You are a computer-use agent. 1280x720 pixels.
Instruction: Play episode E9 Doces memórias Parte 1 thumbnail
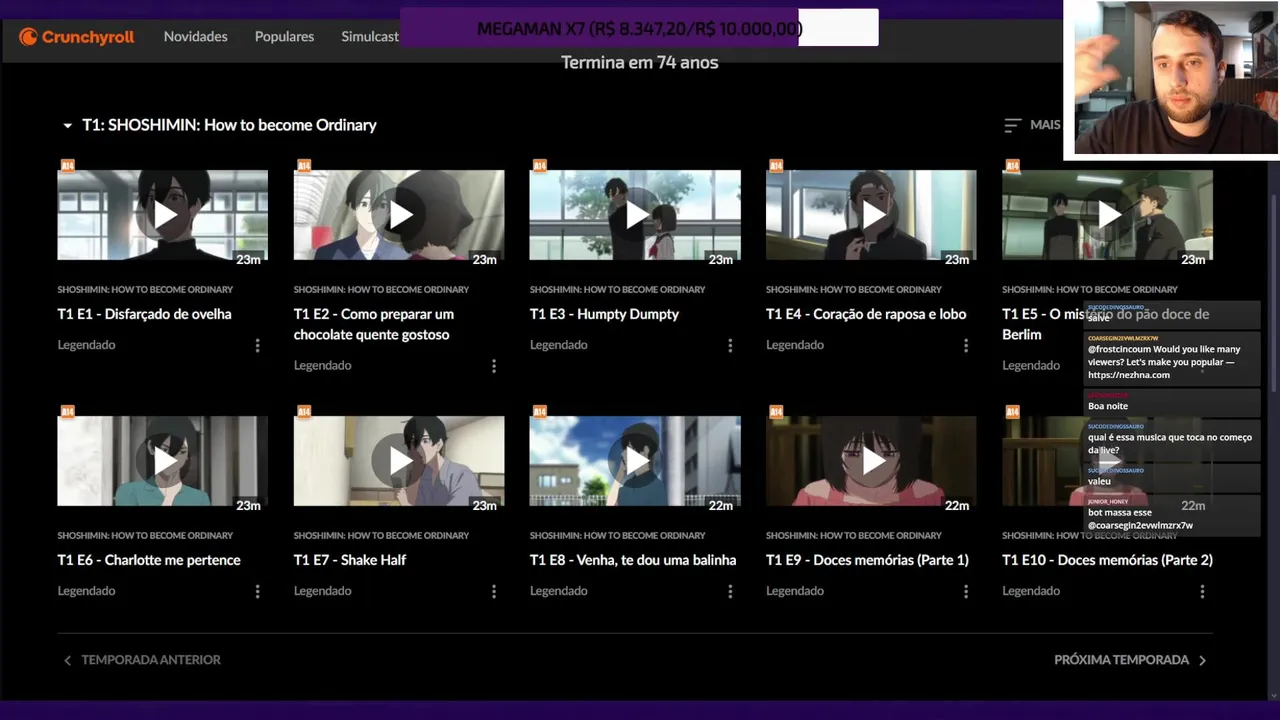click(871, 461)
